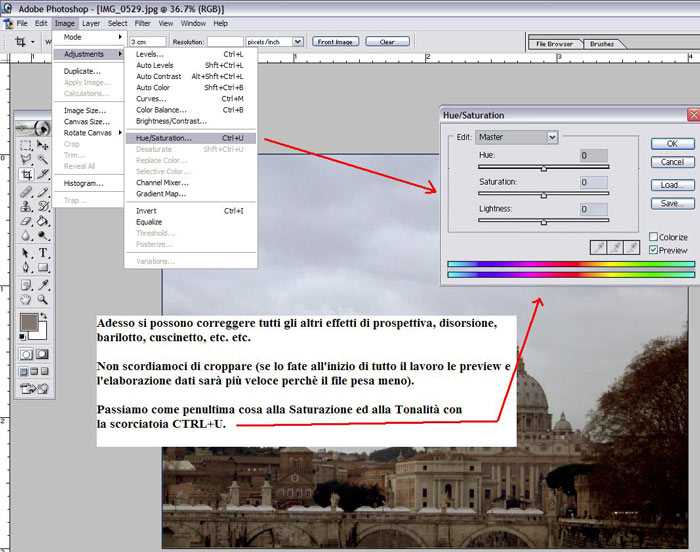
Task: Switch to Quick Mask mode
Action: coord(43,354)
